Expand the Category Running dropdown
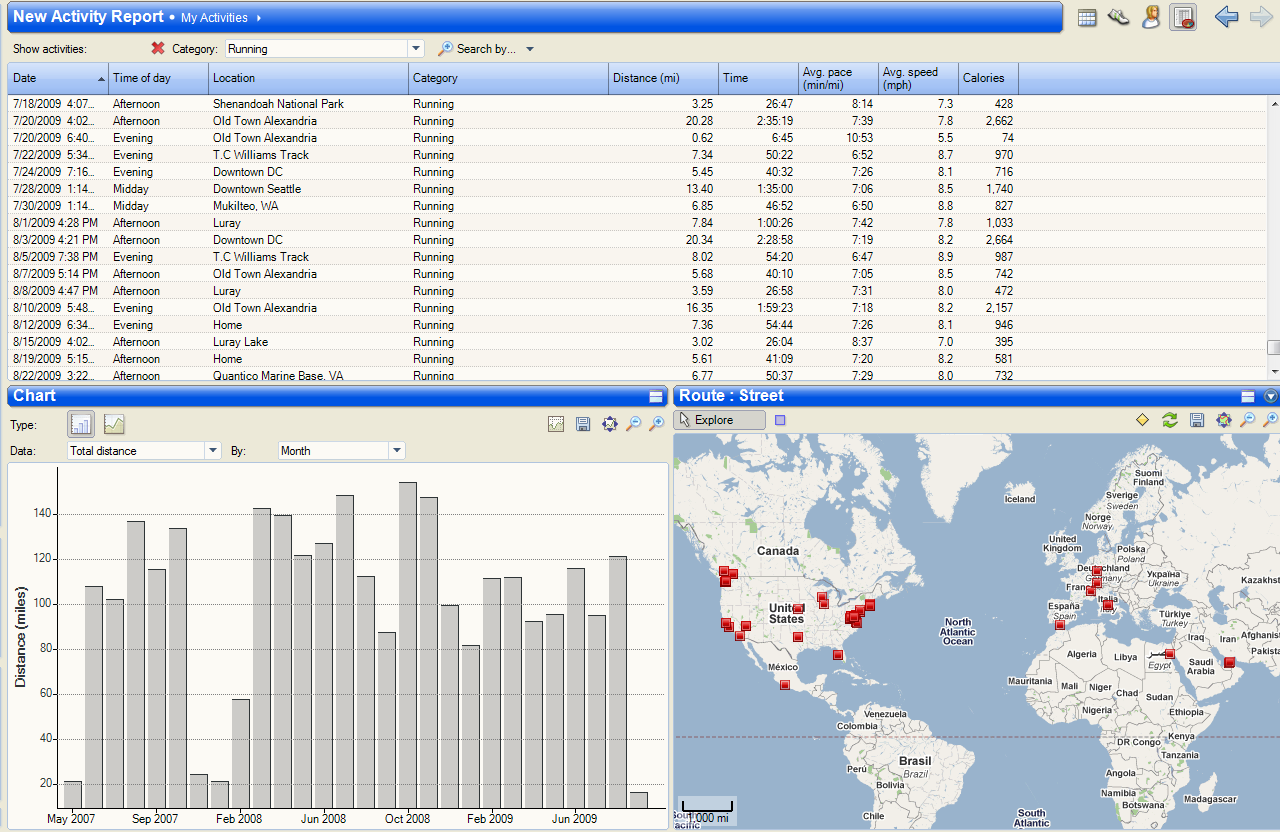Viewport: 1280px width, 832px height. point(416,48)
